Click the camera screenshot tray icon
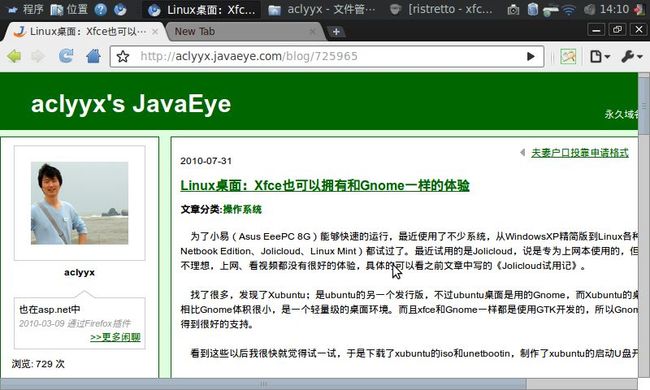650x390 pixels. pos(513,10)
